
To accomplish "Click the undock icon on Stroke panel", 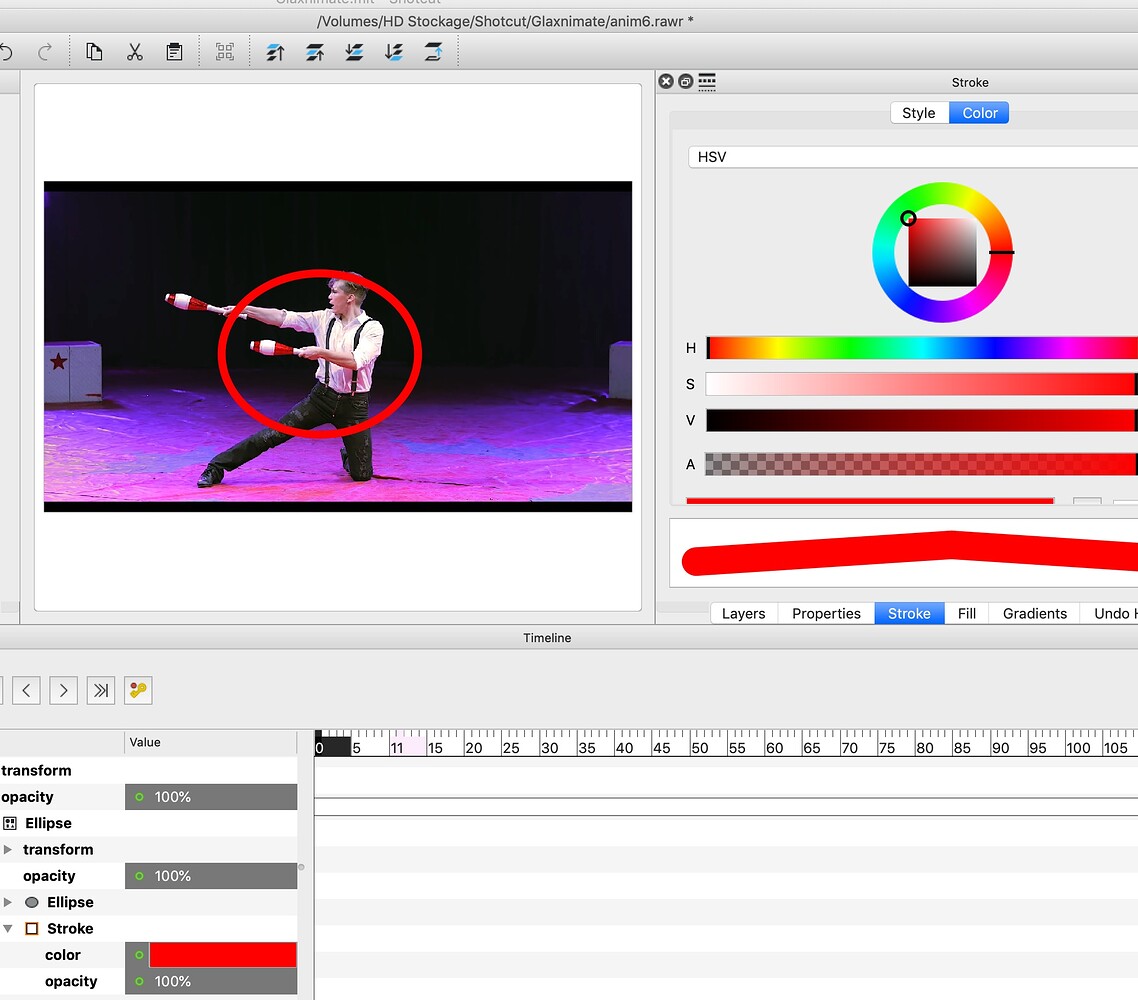I will [686, 81].
